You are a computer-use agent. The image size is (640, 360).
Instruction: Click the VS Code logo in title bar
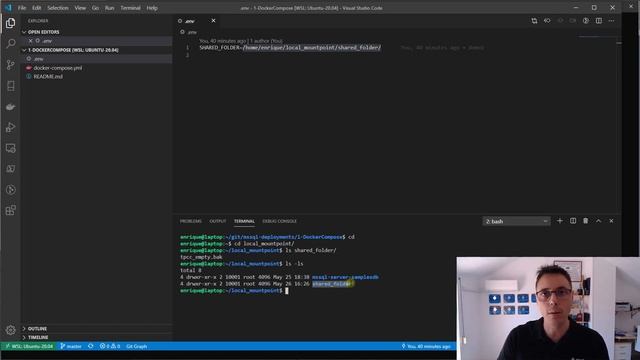[8, 8]
